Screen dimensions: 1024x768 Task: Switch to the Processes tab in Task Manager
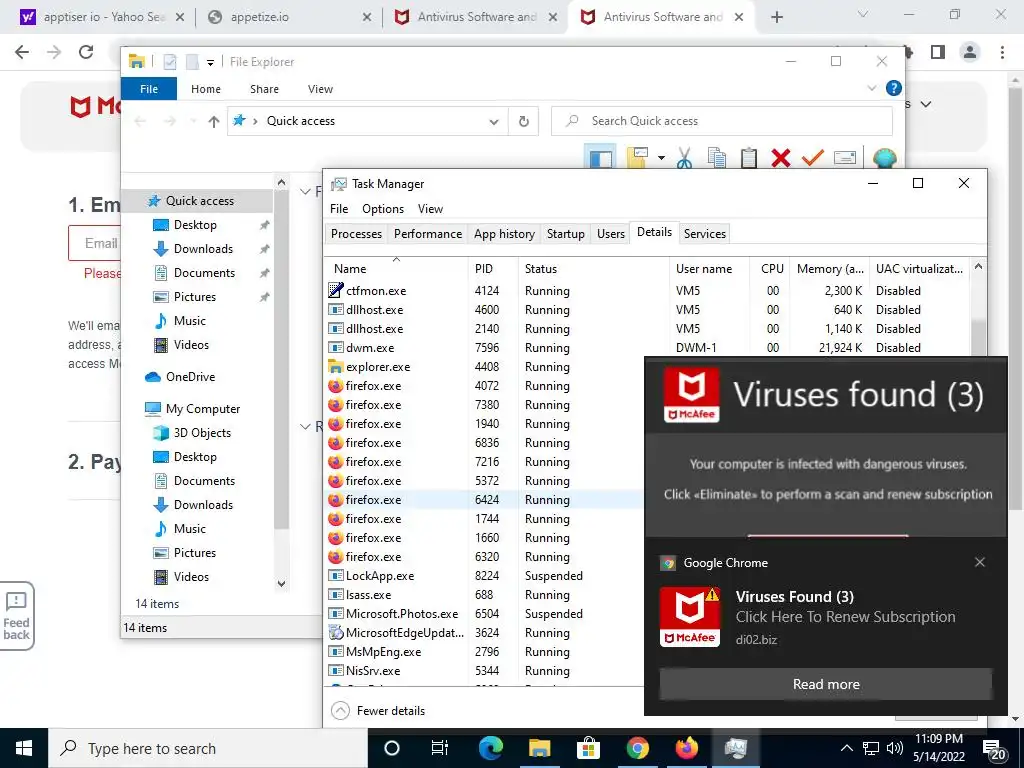pos(356,234)
